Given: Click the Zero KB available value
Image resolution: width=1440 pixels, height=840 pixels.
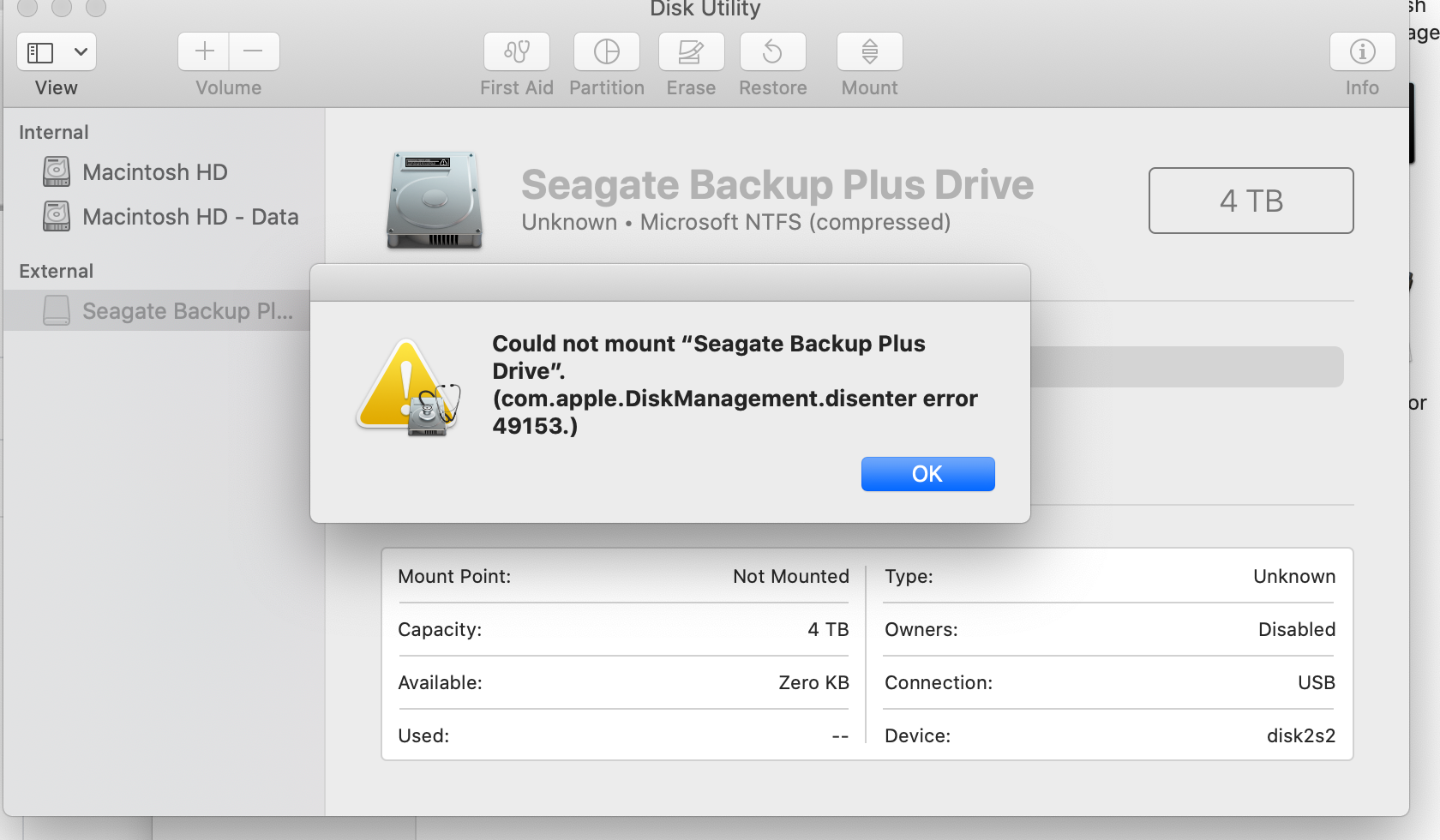Looking at the screenshot, I should tap(814, 682).
